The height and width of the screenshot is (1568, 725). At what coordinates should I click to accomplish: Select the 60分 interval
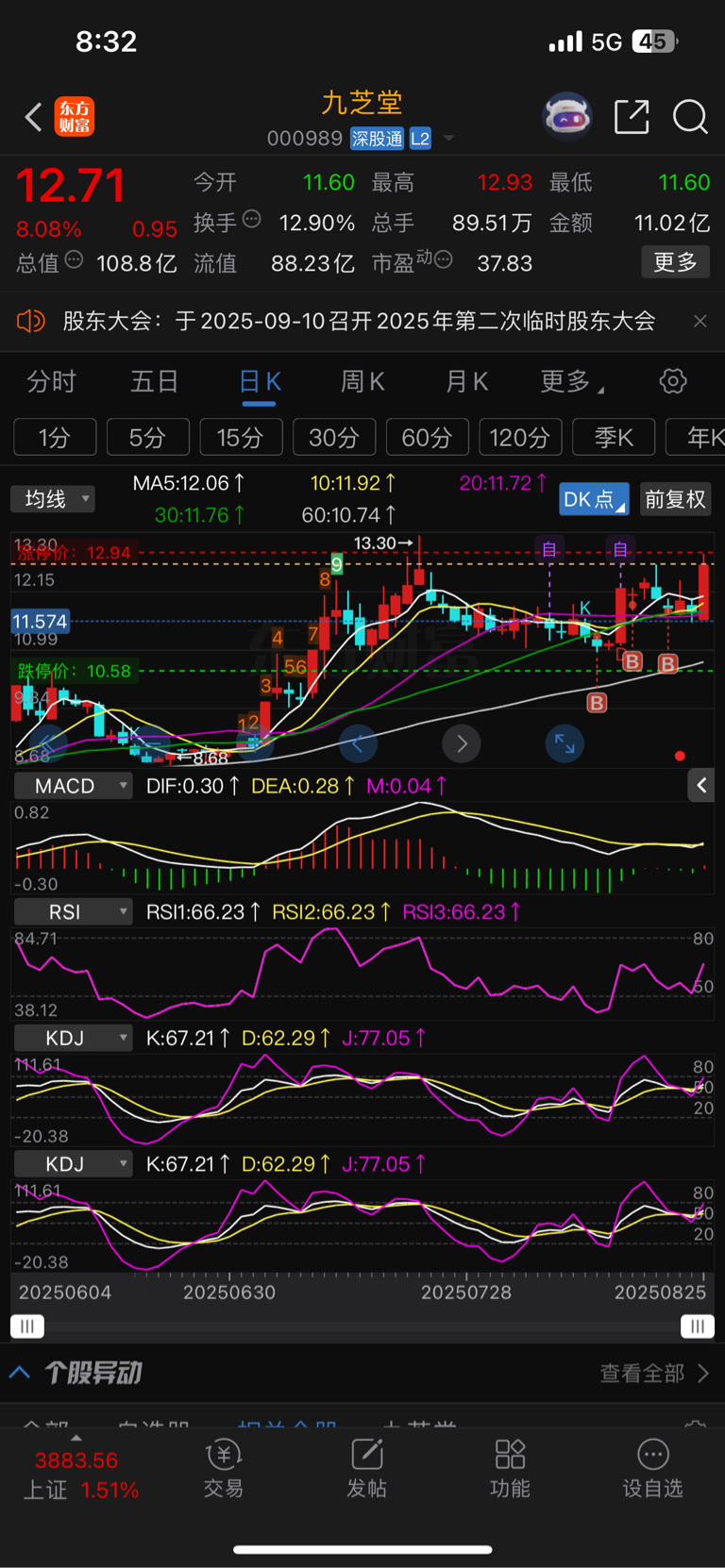click(427, 438)
